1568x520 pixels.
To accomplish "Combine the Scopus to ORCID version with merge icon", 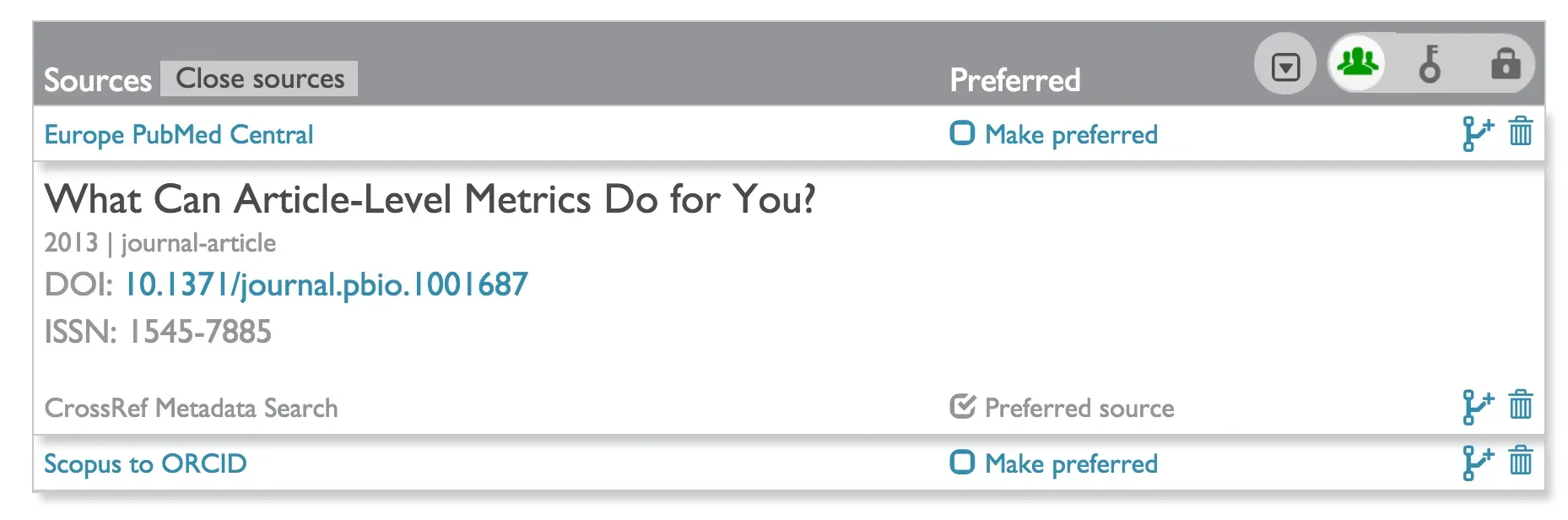I will (1476, 462).
